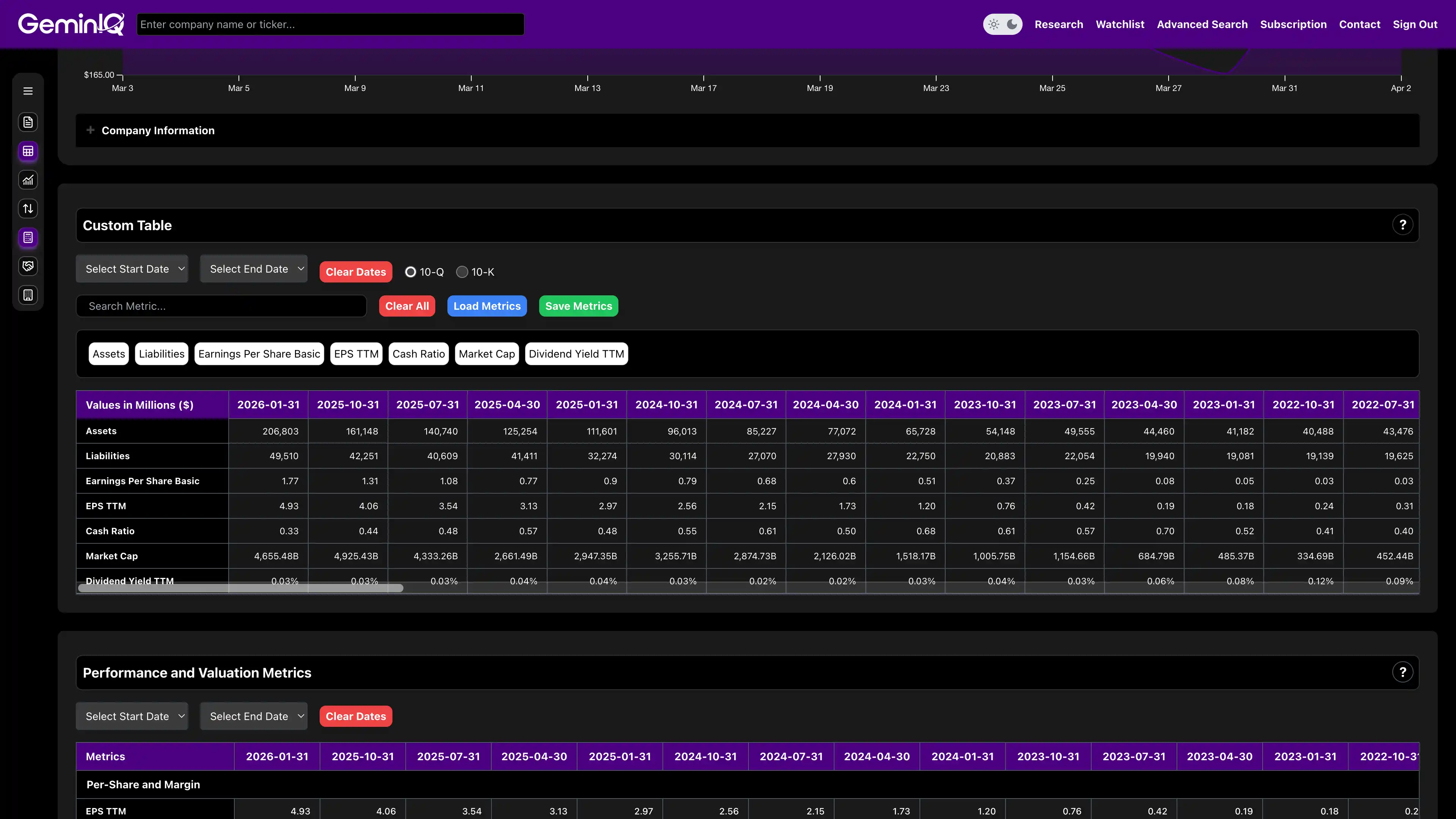Expand the Company Information section

coord(91,130)
